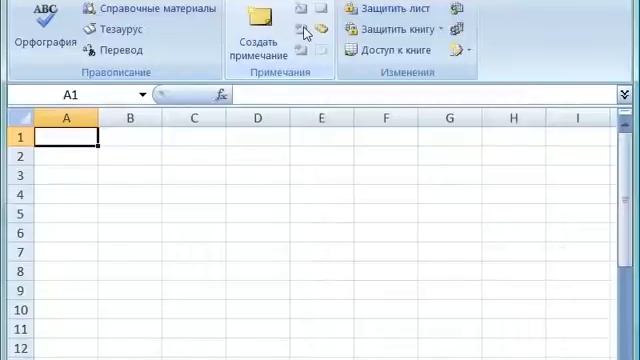Screen dimensions: 640x360
Task: Select column G header
Action: tap(450, 118)
